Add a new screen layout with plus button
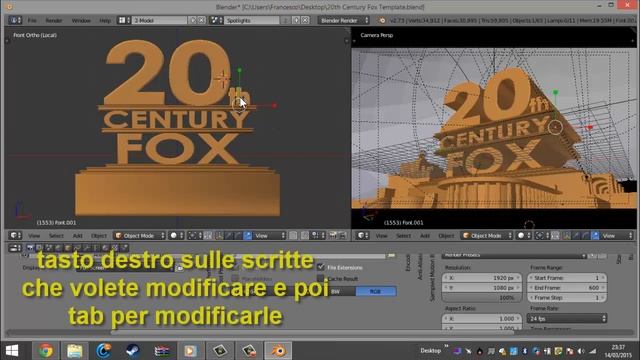The image size is (640, 360). (x=193, y=20)
